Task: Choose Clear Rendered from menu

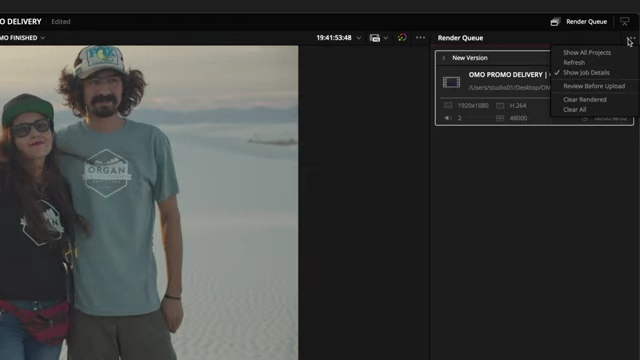Action: pos(584,100)
